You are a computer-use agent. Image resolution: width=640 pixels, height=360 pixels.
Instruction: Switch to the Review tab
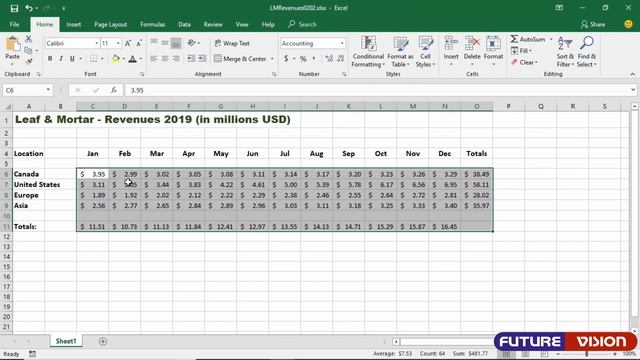(213, 24)
